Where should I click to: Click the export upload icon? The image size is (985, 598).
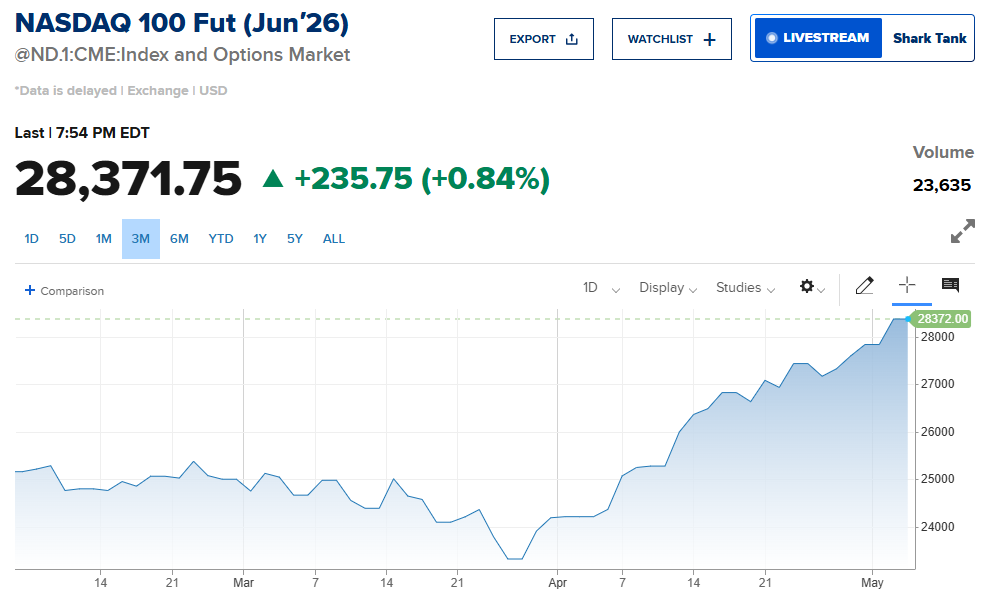coord(572,40)
